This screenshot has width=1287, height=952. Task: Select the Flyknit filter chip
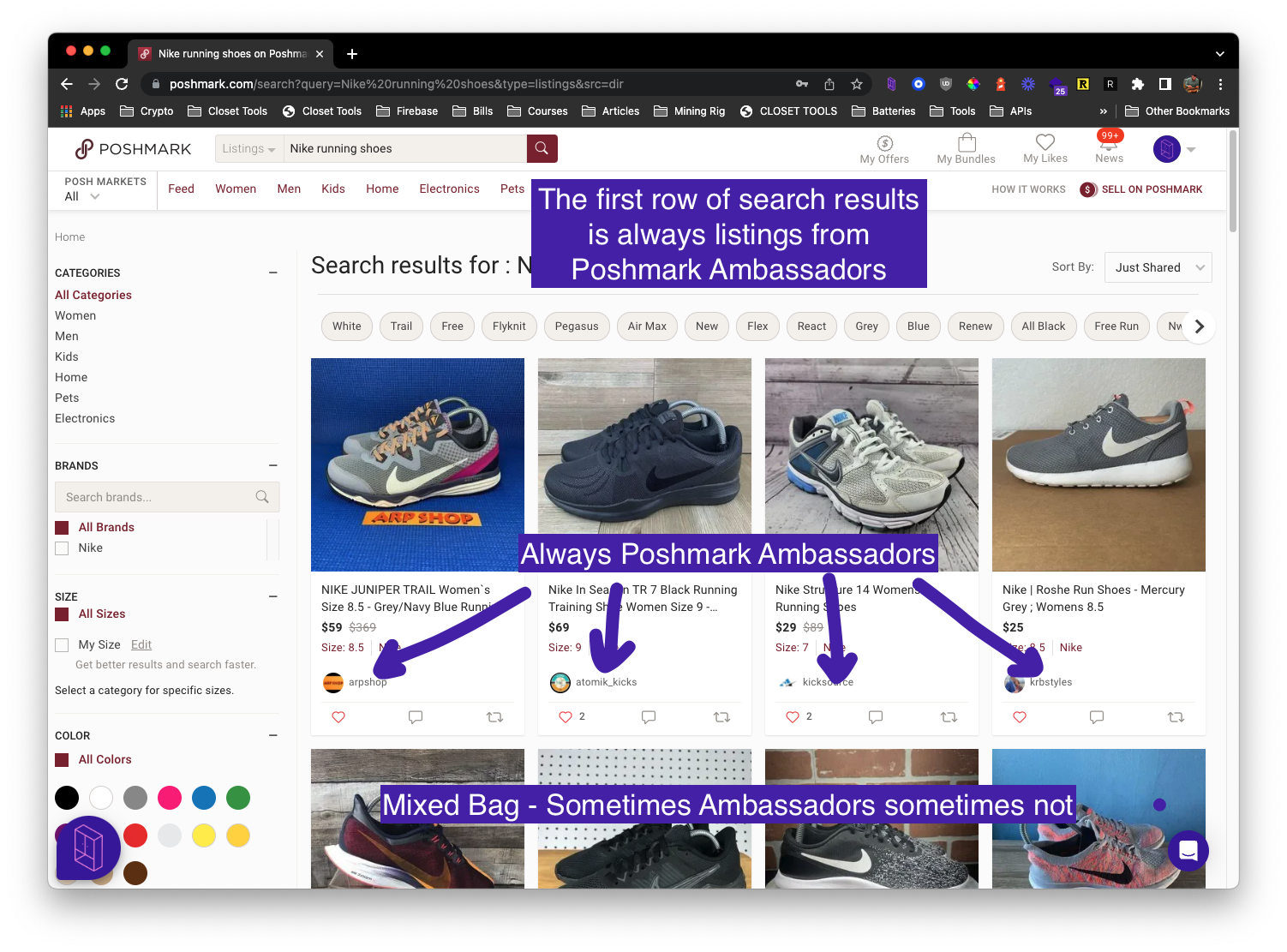(x=509, y=326)
